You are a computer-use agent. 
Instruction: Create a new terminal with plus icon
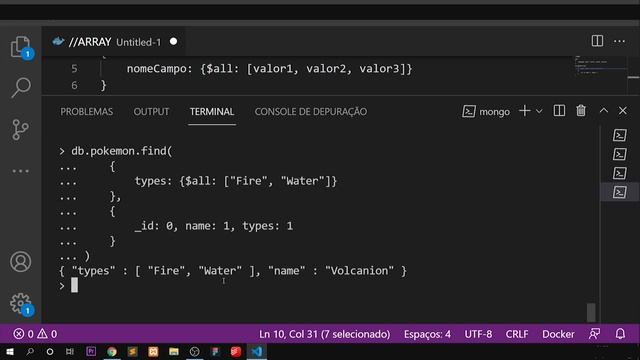[x=524, y=111]
